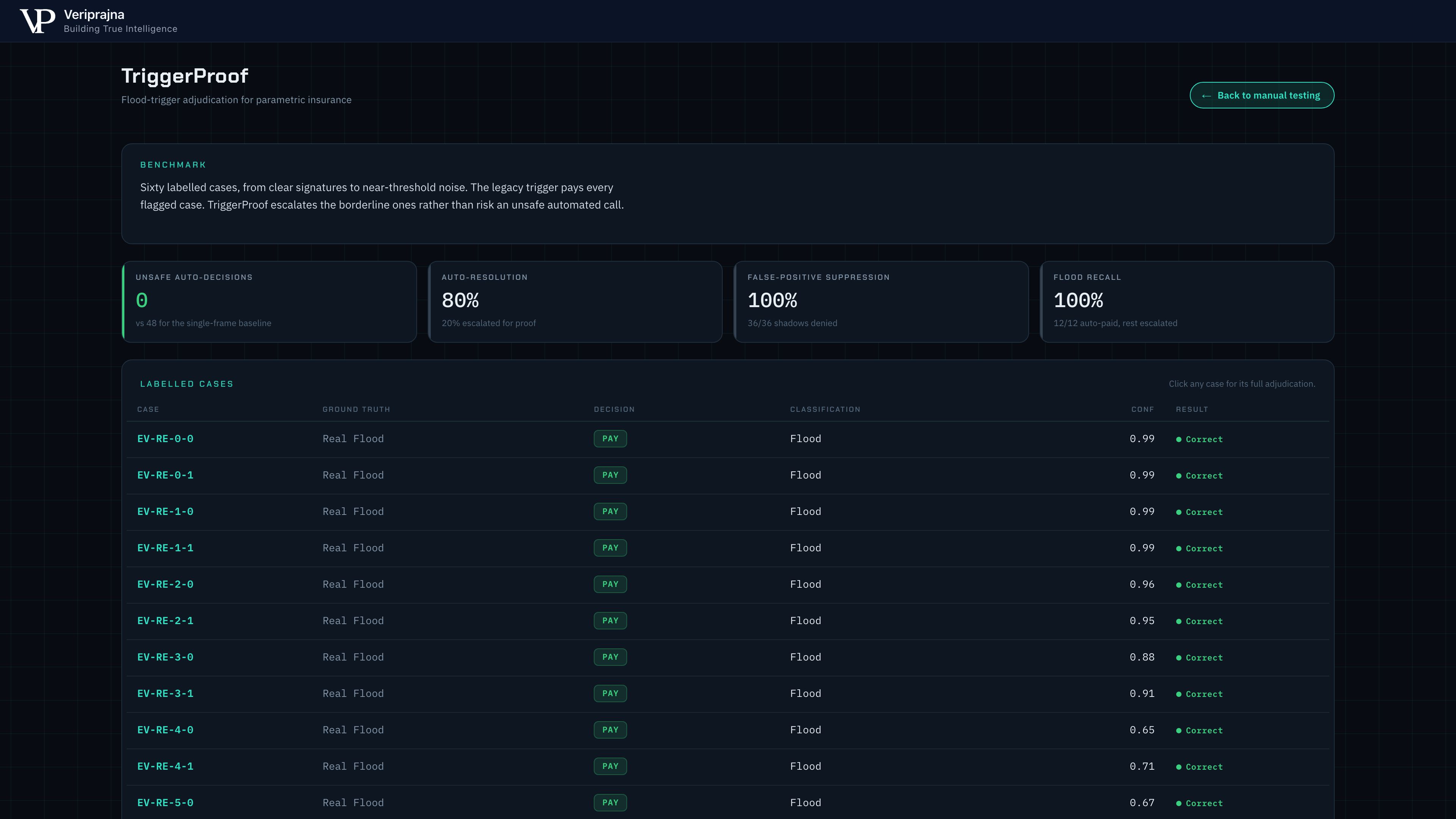The width and height of the screenshot is (1456, 819).
Task: Go back to manual testing
Action: 1261,96
